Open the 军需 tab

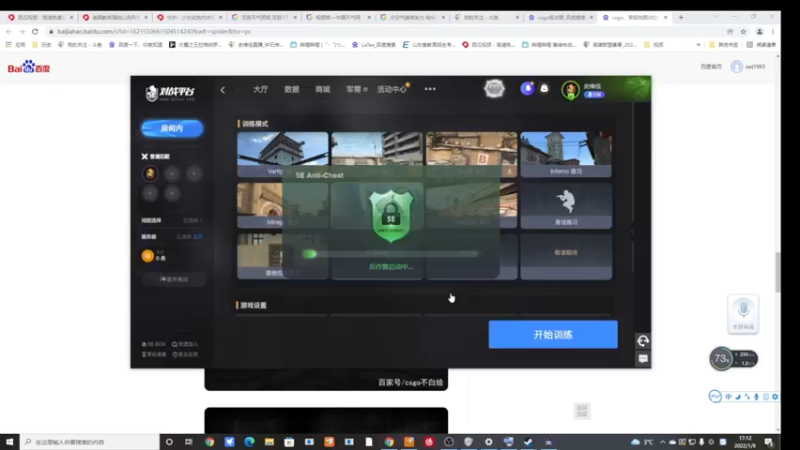point(356,89)
